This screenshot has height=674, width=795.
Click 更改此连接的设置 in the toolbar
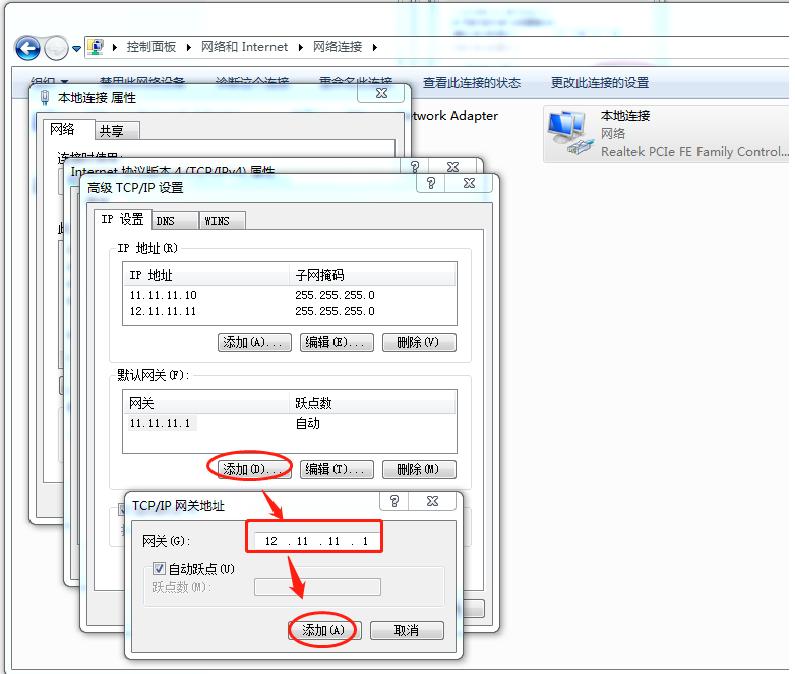600,83
